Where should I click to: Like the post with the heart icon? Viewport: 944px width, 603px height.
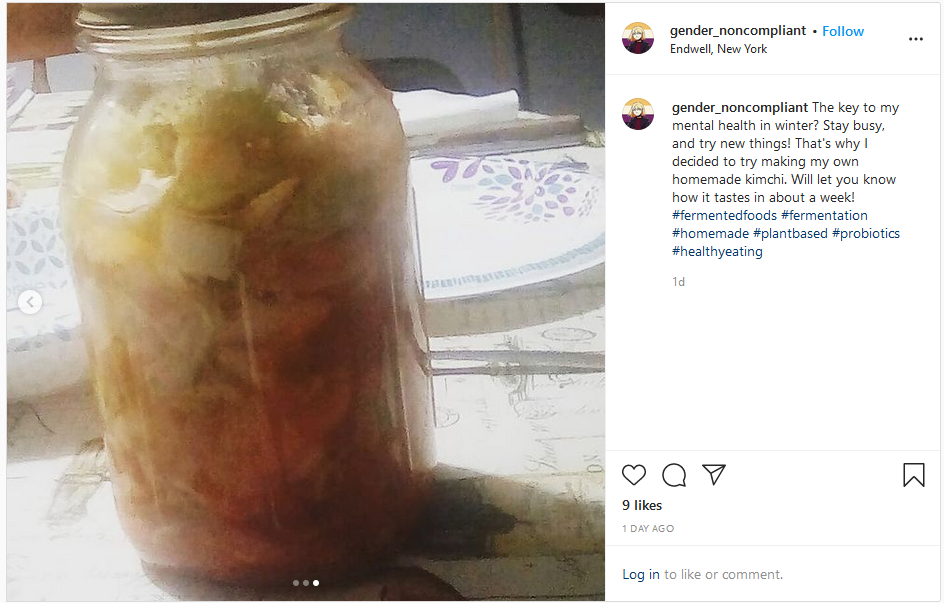[x=633, y=475]
